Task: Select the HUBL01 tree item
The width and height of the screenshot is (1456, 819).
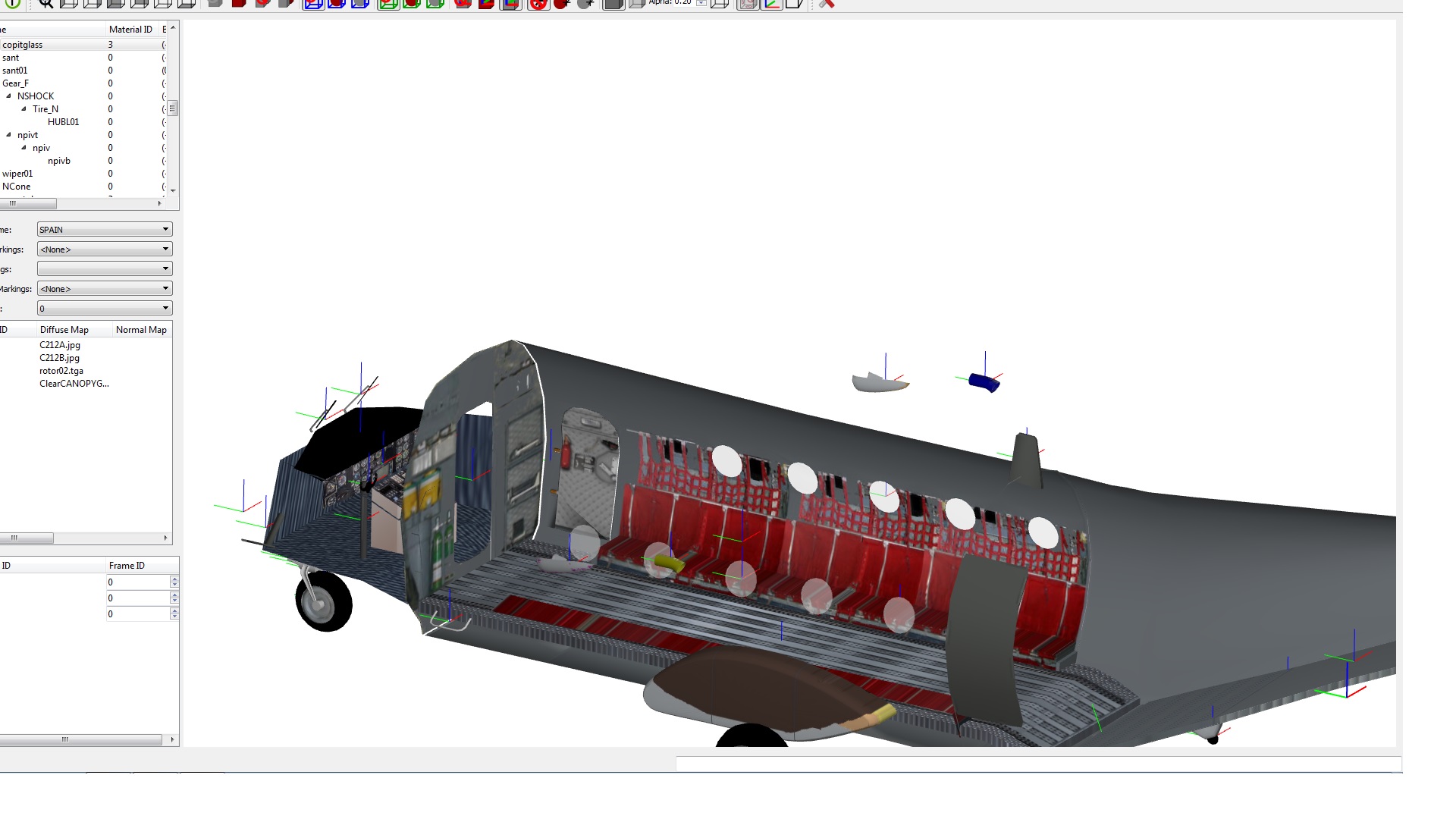Action: (63, 122)
